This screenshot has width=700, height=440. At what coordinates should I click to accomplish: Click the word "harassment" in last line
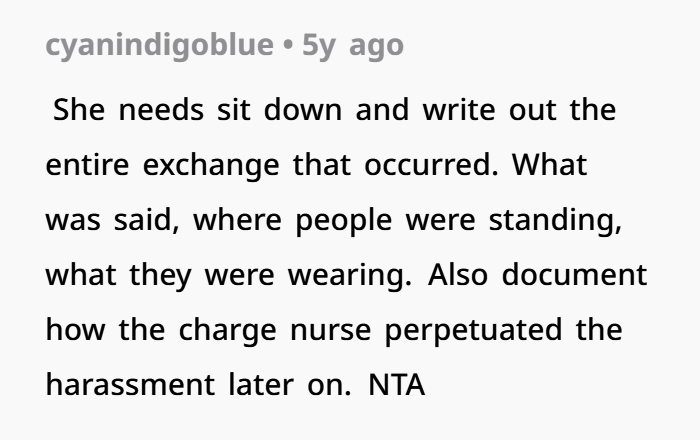[x=128, y=384]
